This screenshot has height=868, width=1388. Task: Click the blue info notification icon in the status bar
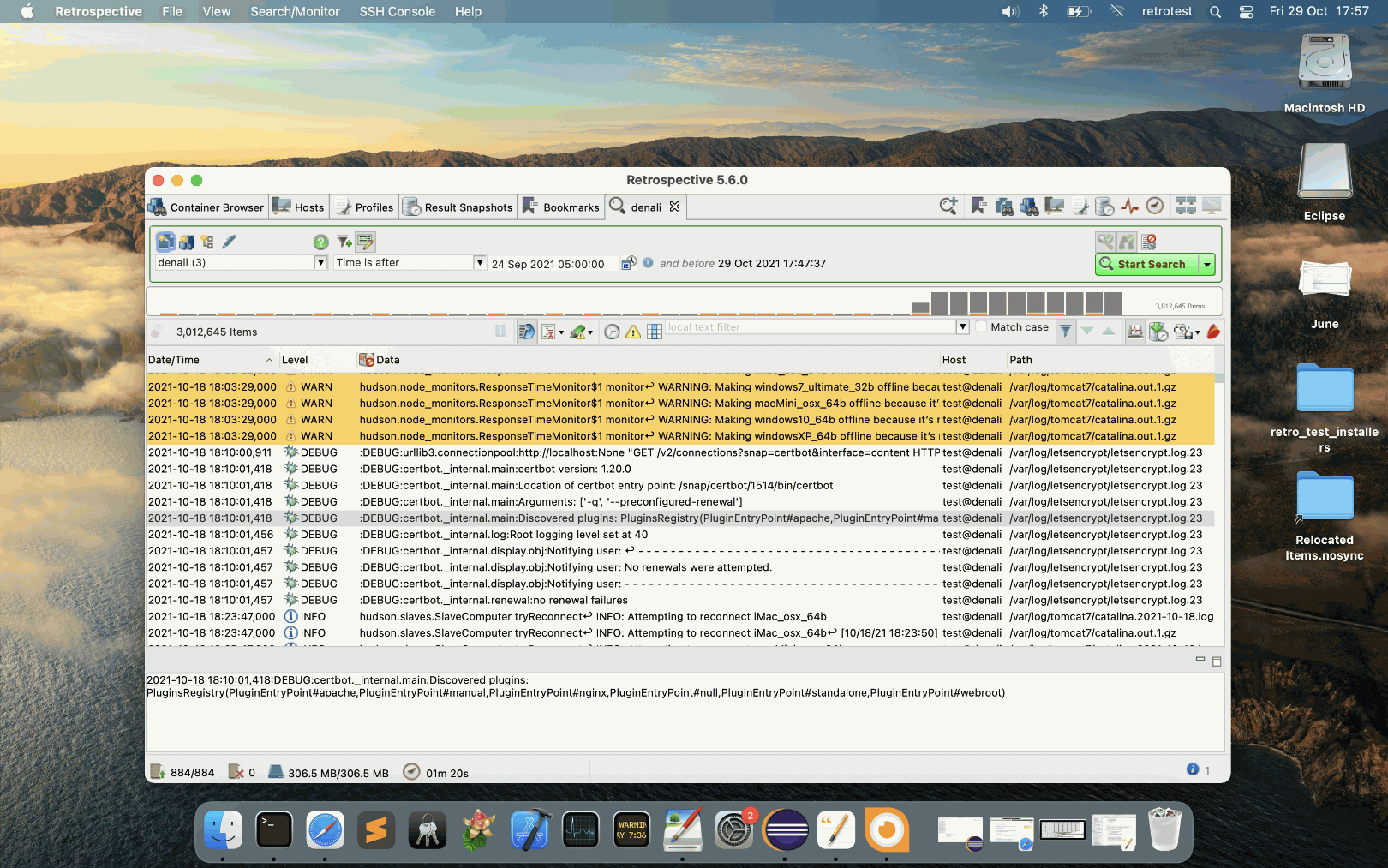pos(1193,769)
